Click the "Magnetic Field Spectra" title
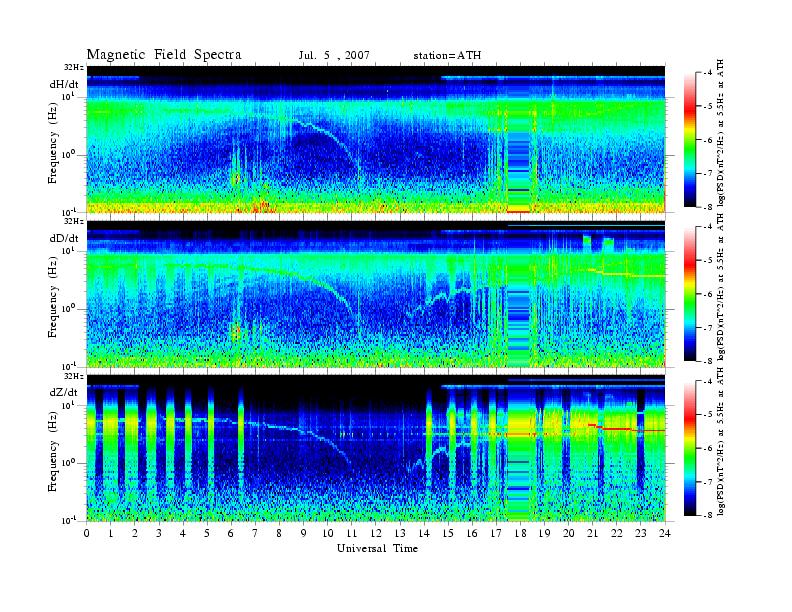Image resolution: width=792 pixels, height=612 pixels. point(164,55)
